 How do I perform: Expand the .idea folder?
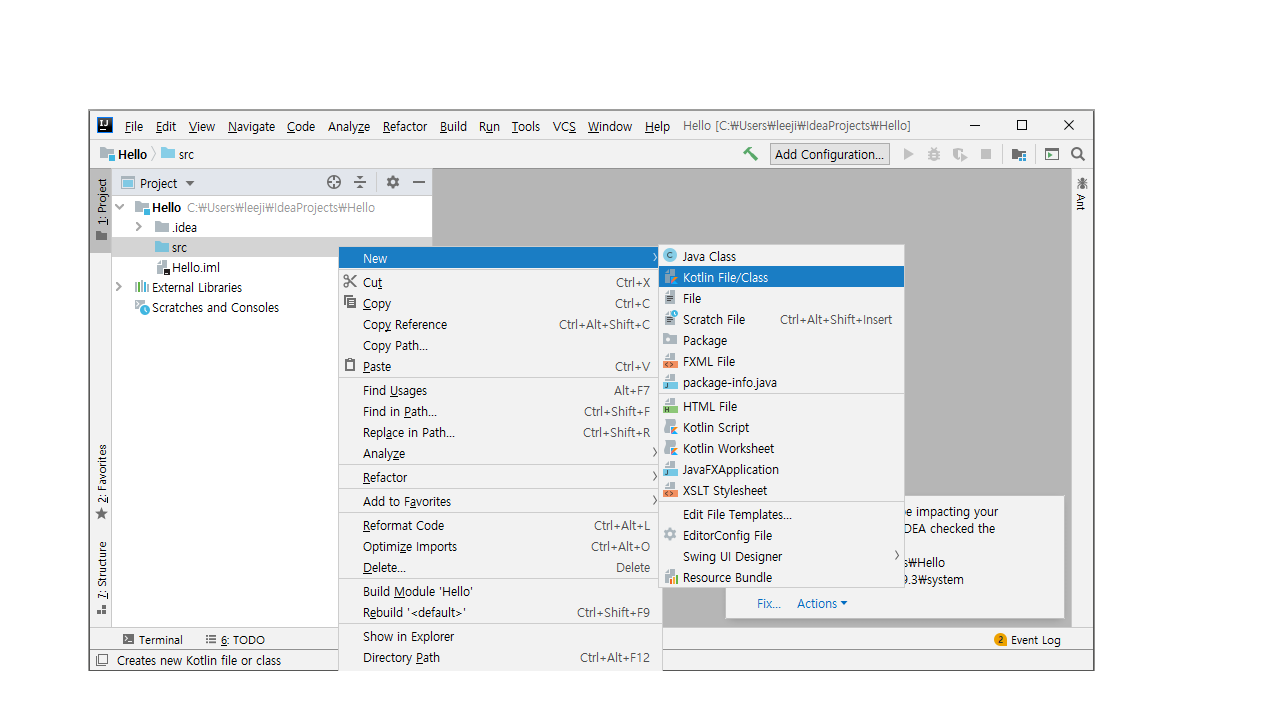pos(139,227)
